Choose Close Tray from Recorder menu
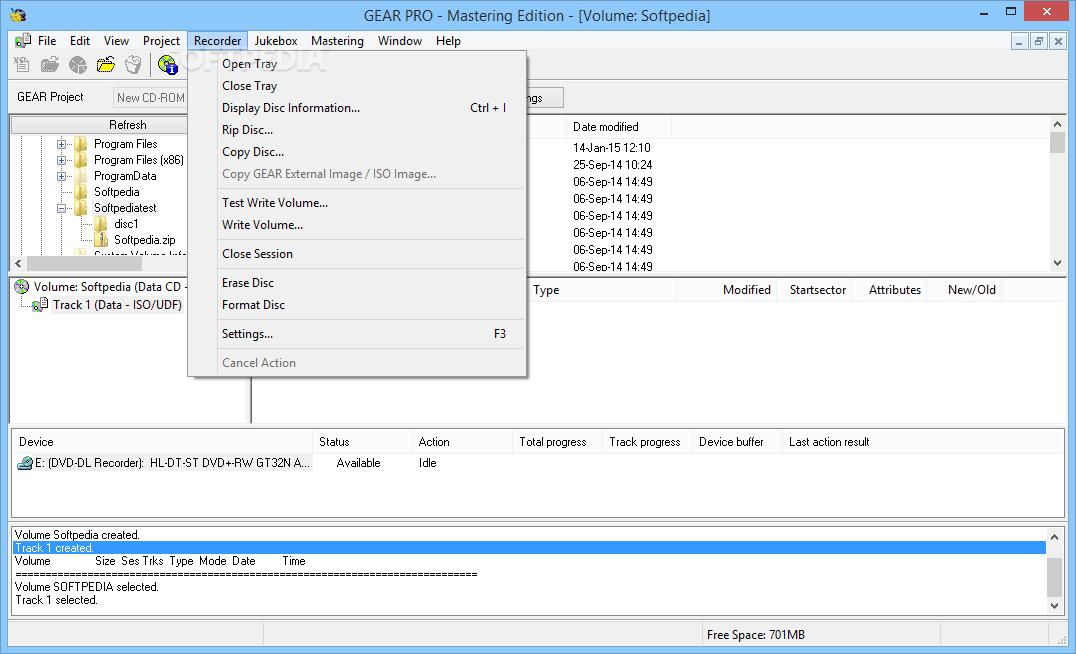 coord(358,86)
